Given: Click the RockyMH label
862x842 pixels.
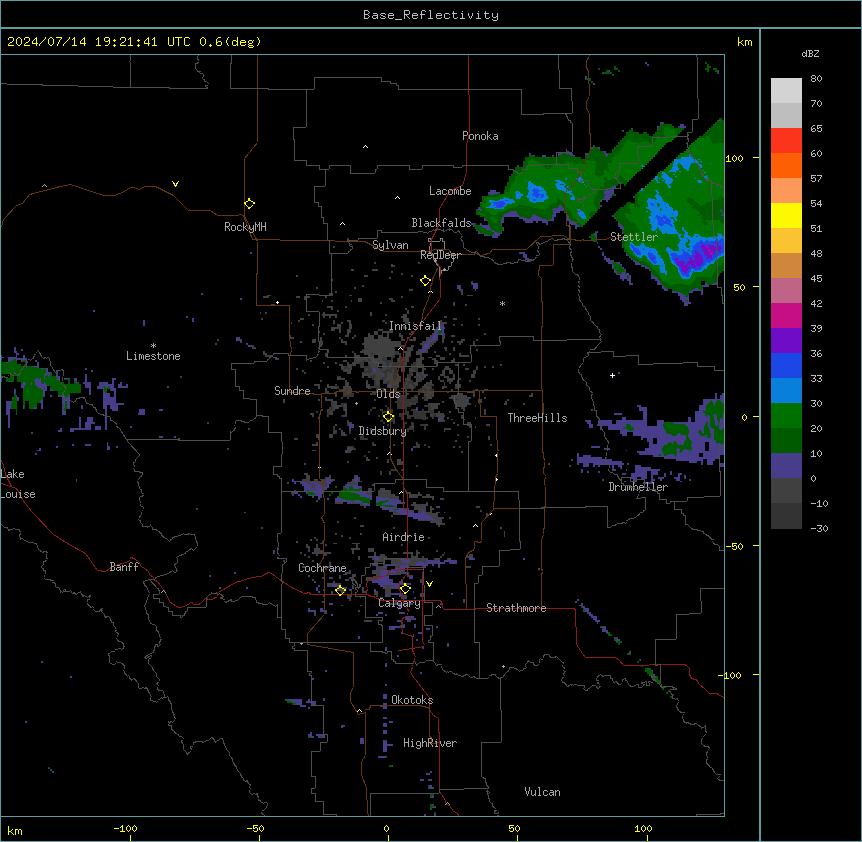Looking at the screenshot, I should pos(245,226).
